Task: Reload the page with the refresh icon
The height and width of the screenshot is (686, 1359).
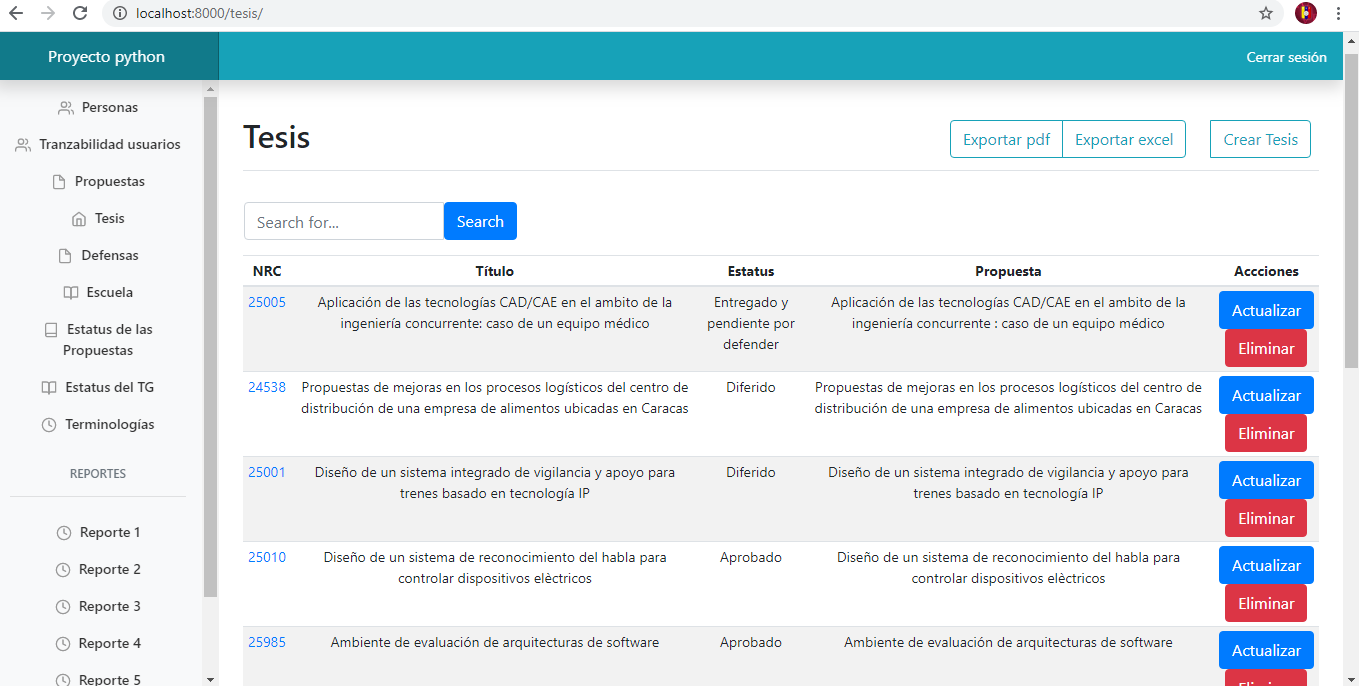Action: point(80,13)
